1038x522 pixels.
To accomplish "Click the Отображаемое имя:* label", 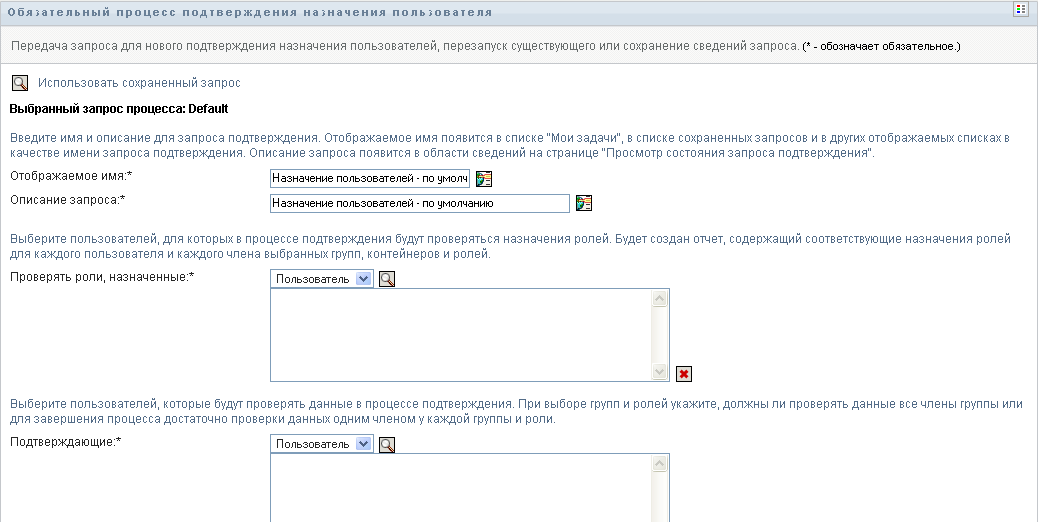I will [71, 176].
